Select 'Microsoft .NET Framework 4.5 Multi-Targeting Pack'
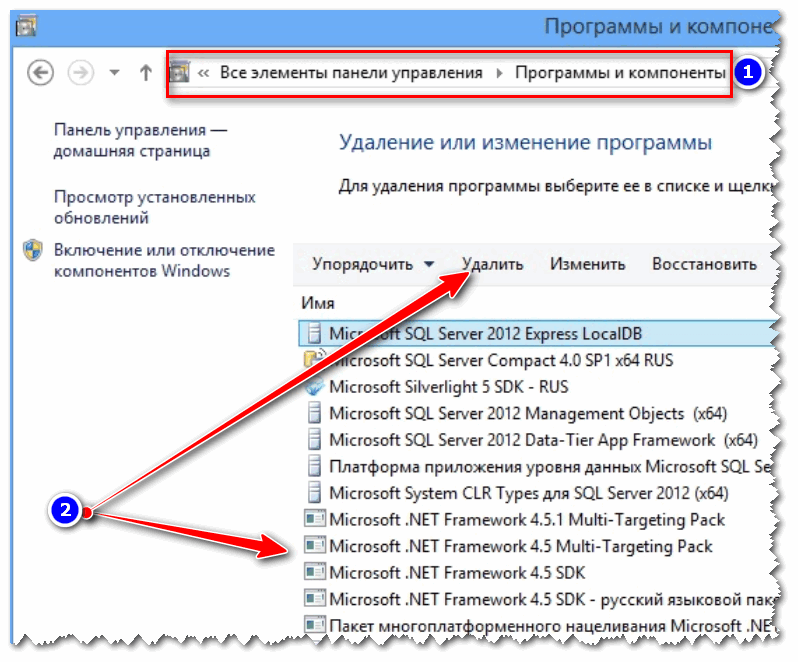The image size is (798, 662). click(521, 546)
